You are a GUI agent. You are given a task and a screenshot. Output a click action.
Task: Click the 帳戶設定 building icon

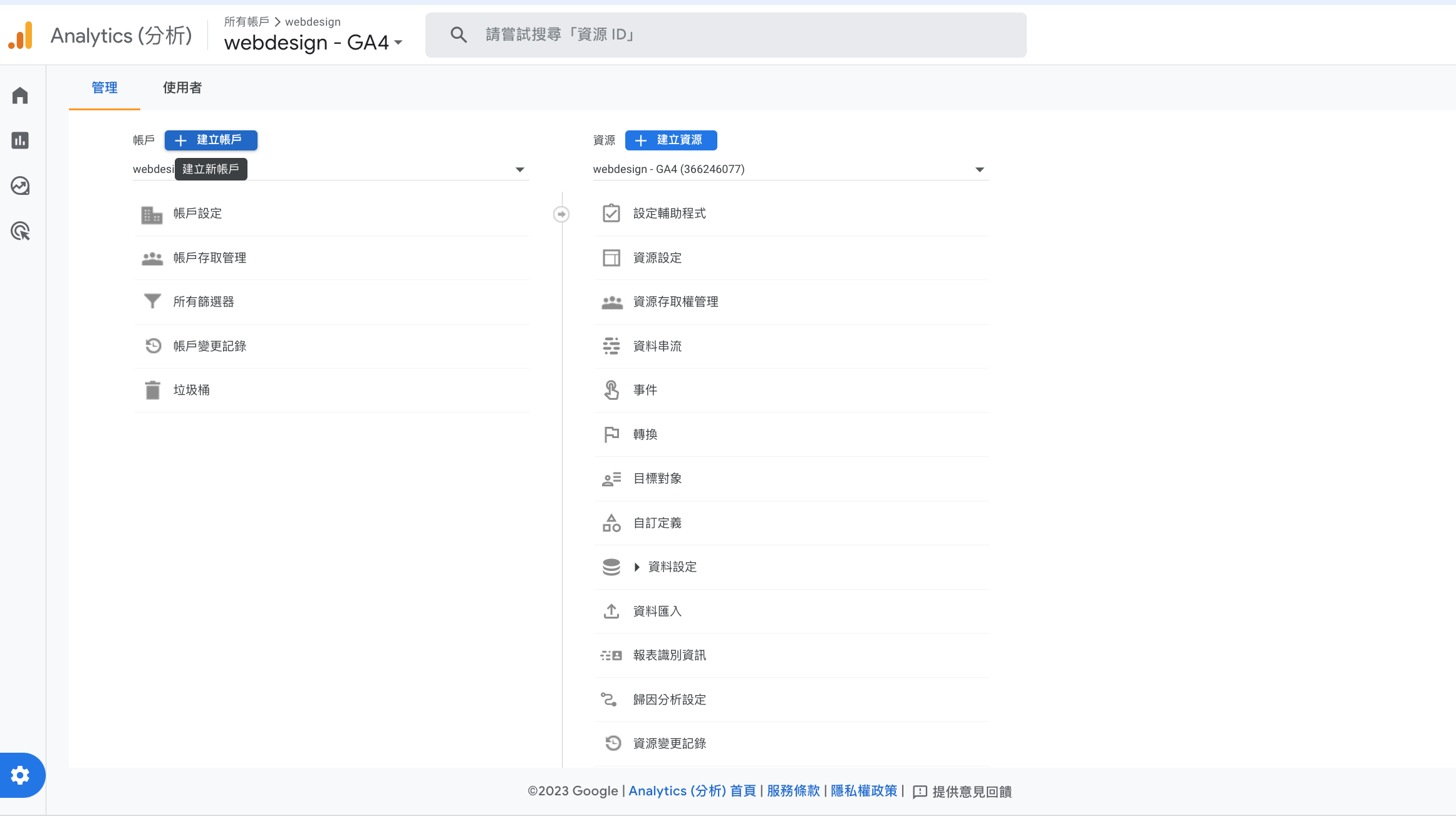152,214
